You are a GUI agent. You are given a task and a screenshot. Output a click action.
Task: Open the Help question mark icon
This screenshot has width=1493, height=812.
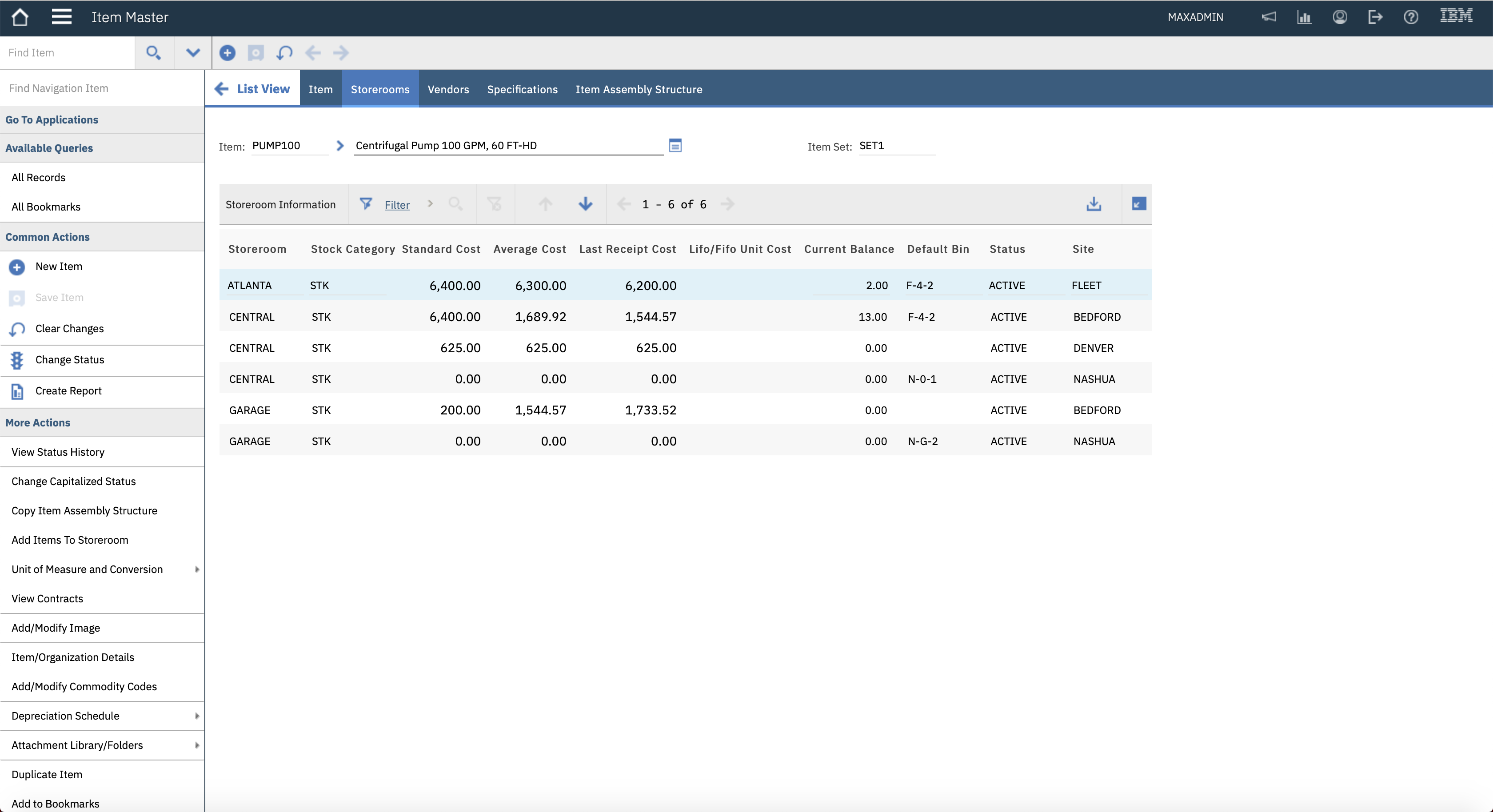tap(1411, 17)
